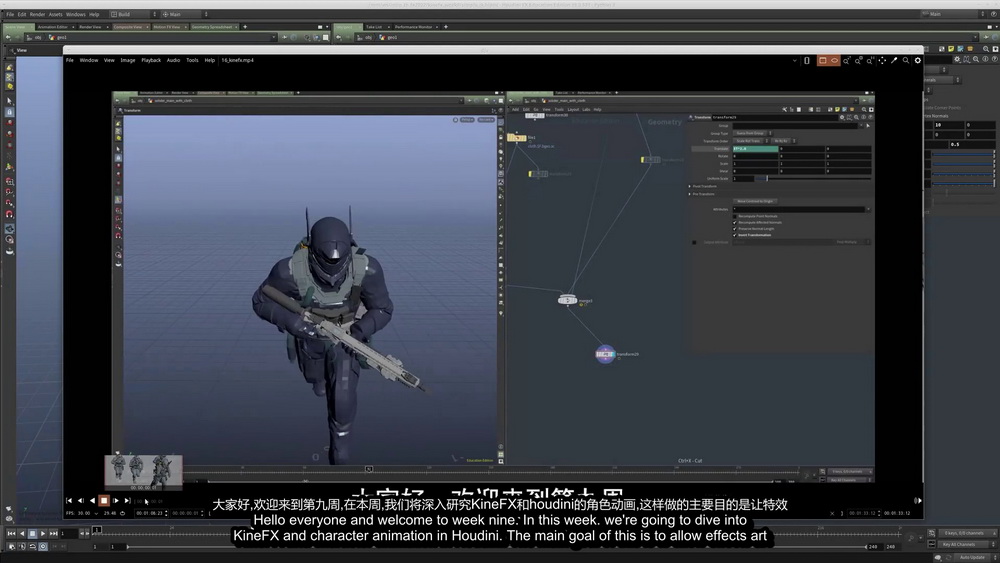This screenshot has height=563, width=1000.
Task: Add new pane tab after Geometry Spreadsheet
Action: click(x=245, y=27)
